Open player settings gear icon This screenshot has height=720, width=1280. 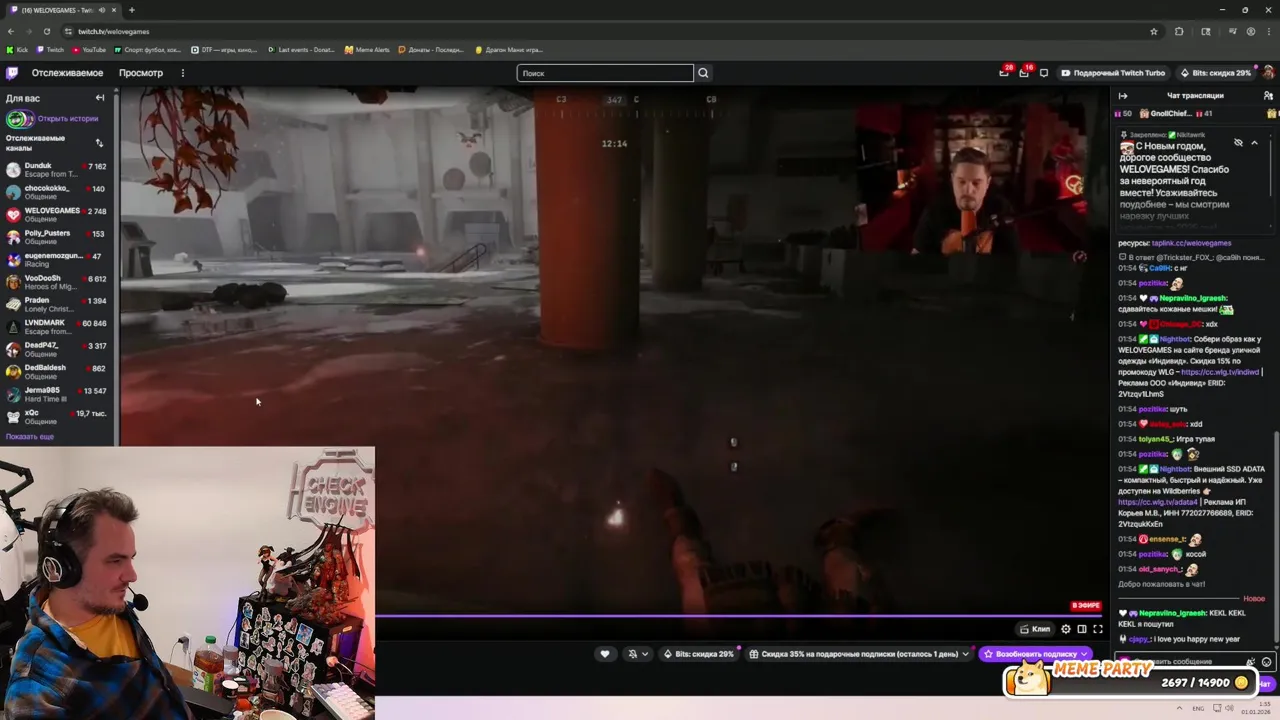(1066, 629)
